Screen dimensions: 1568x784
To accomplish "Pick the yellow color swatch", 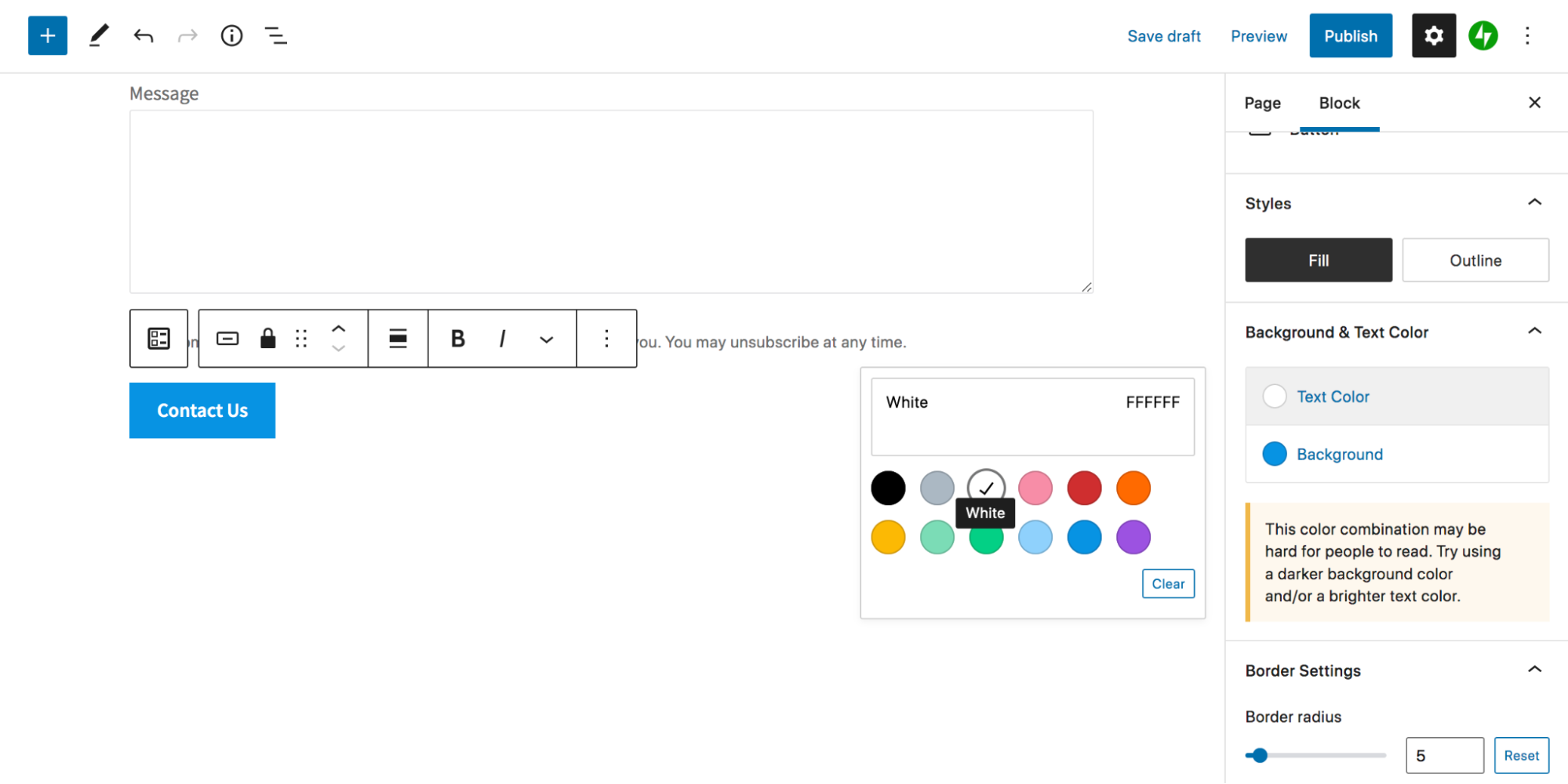I will (888, 537).
